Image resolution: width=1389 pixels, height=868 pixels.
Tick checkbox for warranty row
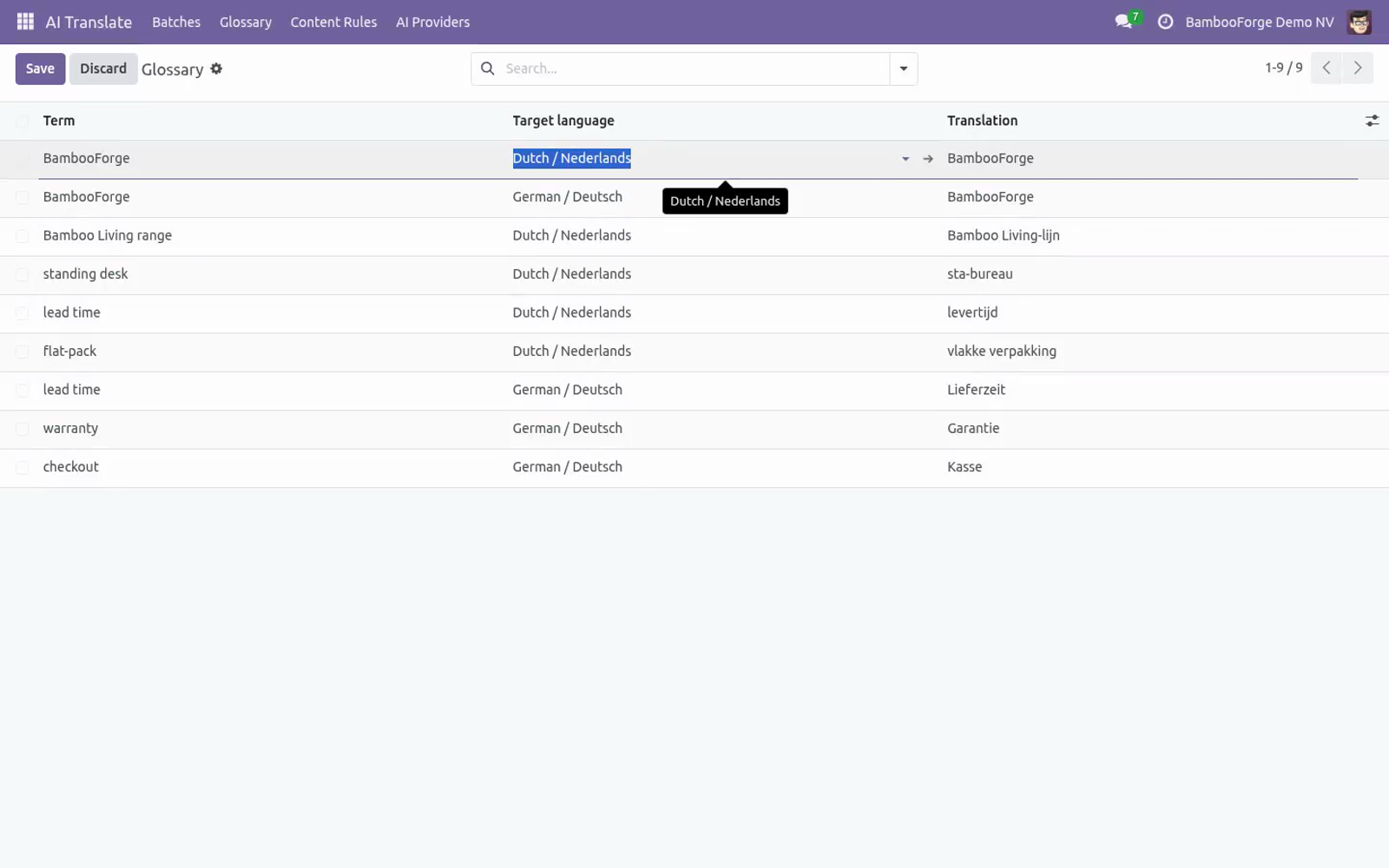(23, 429)
